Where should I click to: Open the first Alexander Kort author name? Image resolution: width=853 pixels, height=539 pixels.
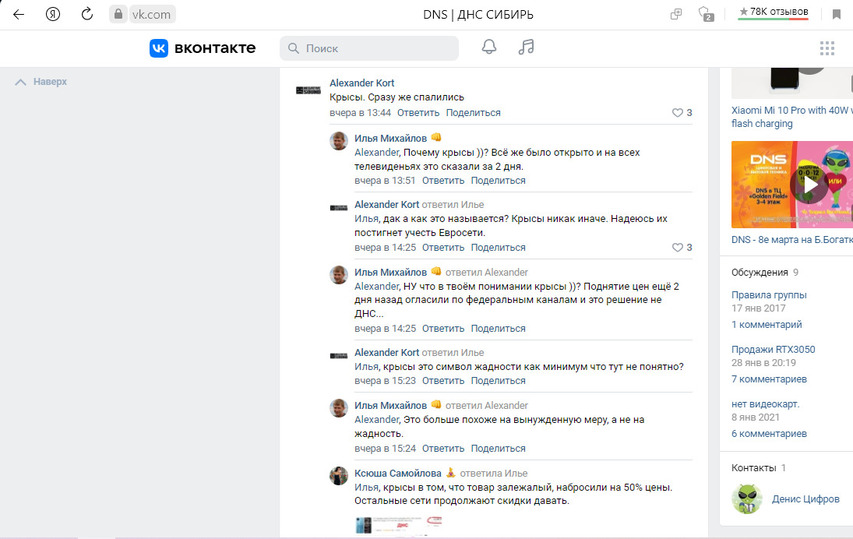pos(362,83)
